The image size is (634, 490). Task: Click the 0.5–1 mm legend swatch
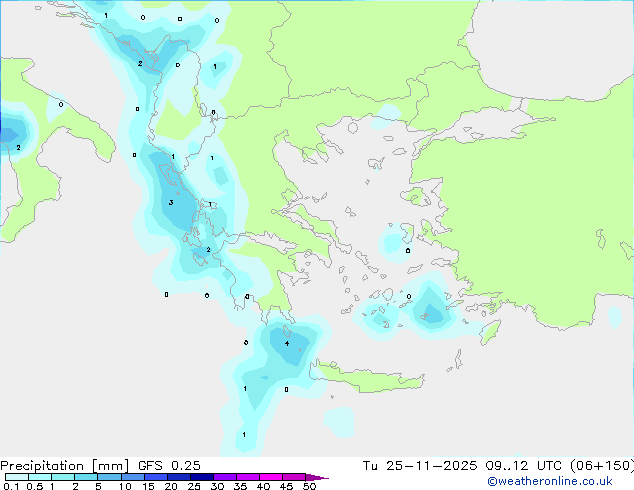tap(40, 477)
